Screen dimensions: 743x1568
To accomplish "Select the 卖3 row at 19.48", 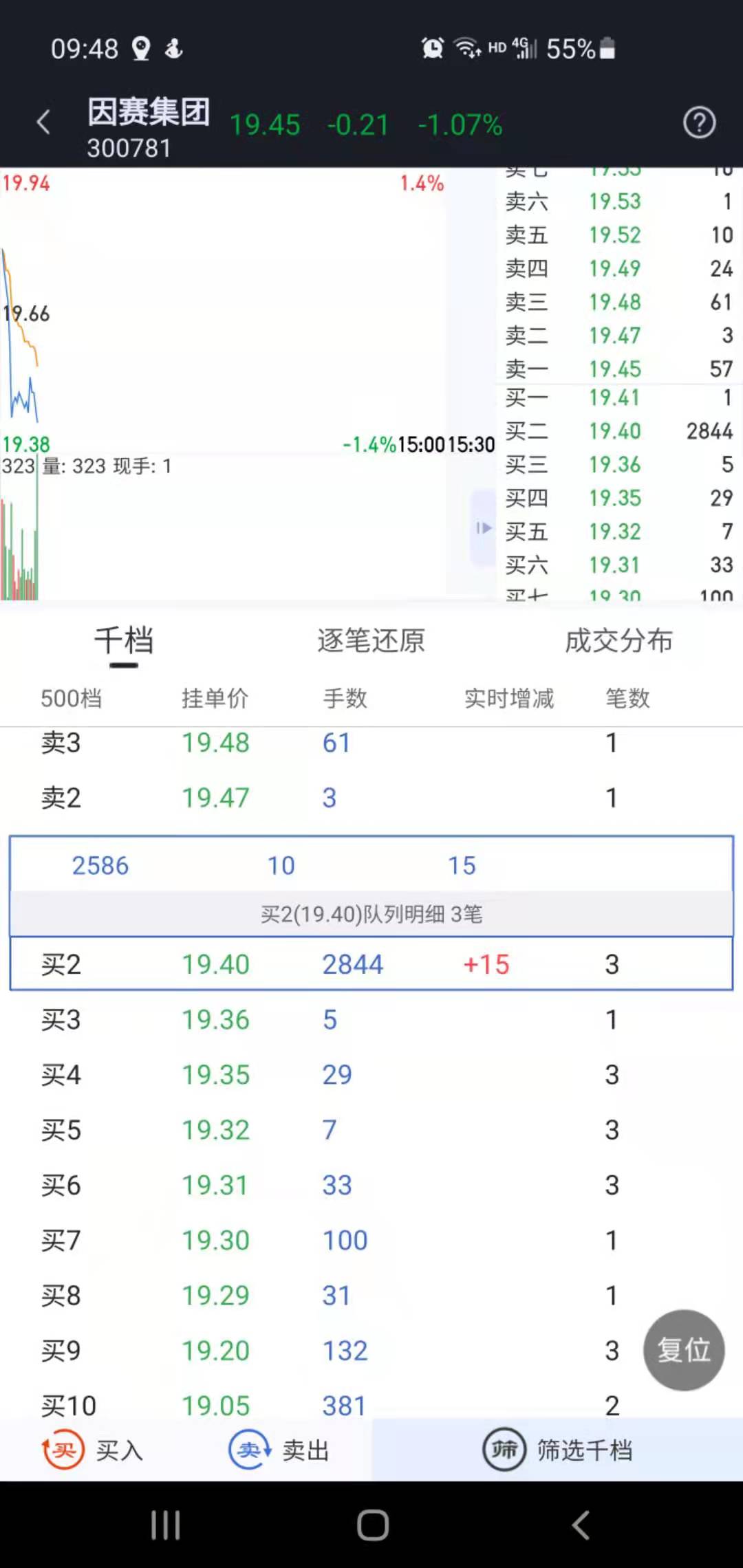I will click(x=371, y=743).
